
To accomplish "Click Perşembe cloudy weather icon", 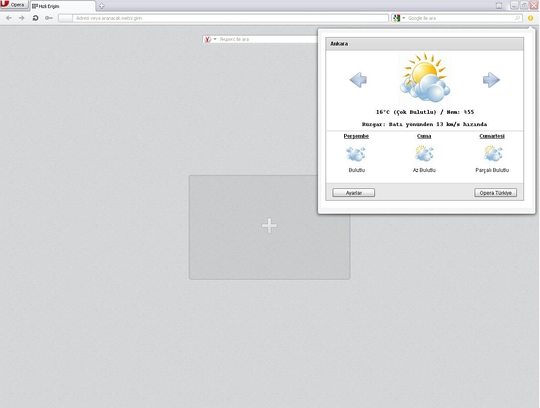I will [356, 154].
